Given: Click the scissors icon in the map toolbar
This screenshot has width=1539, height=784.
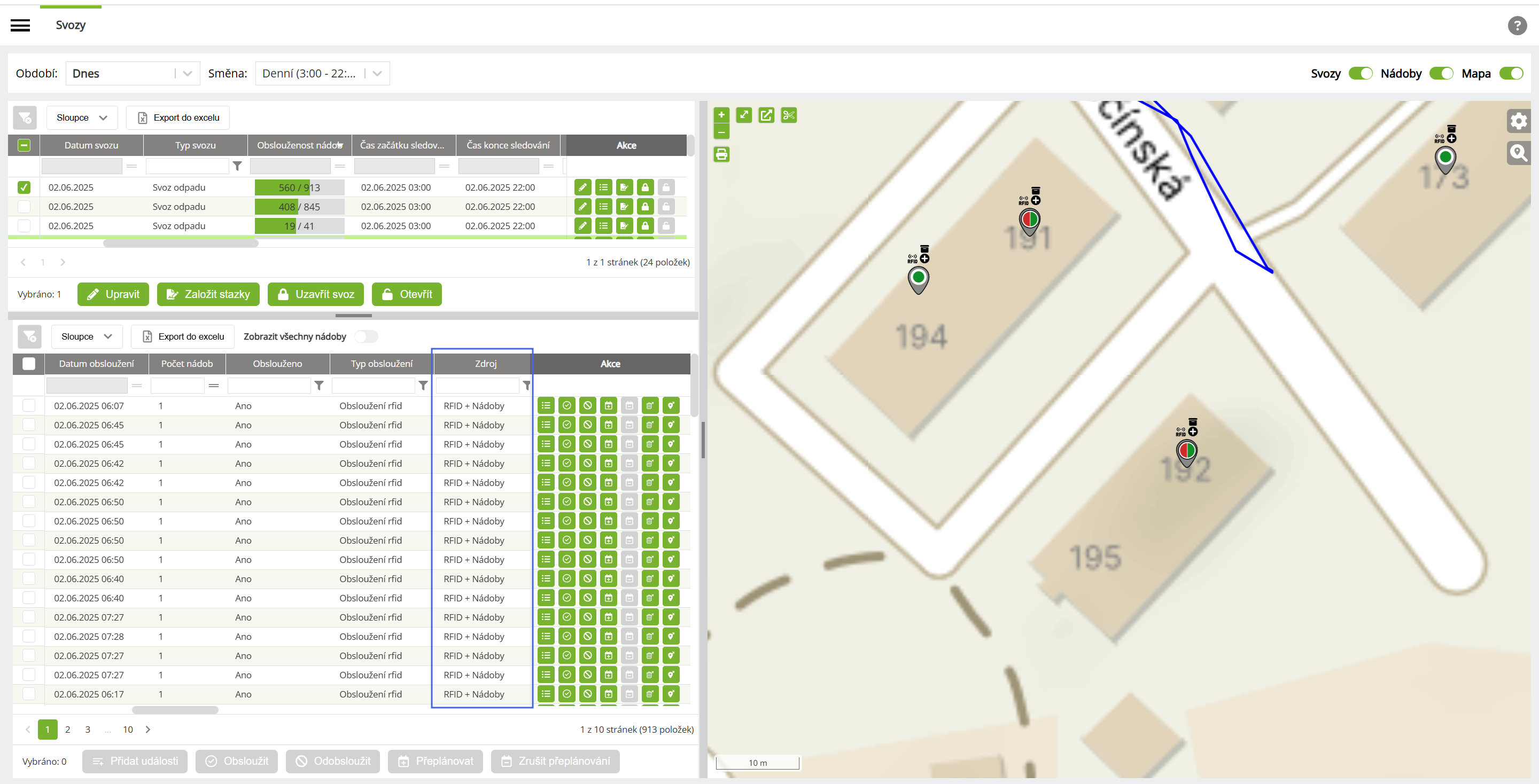Looking at the screenshot, I should (789, 115).
